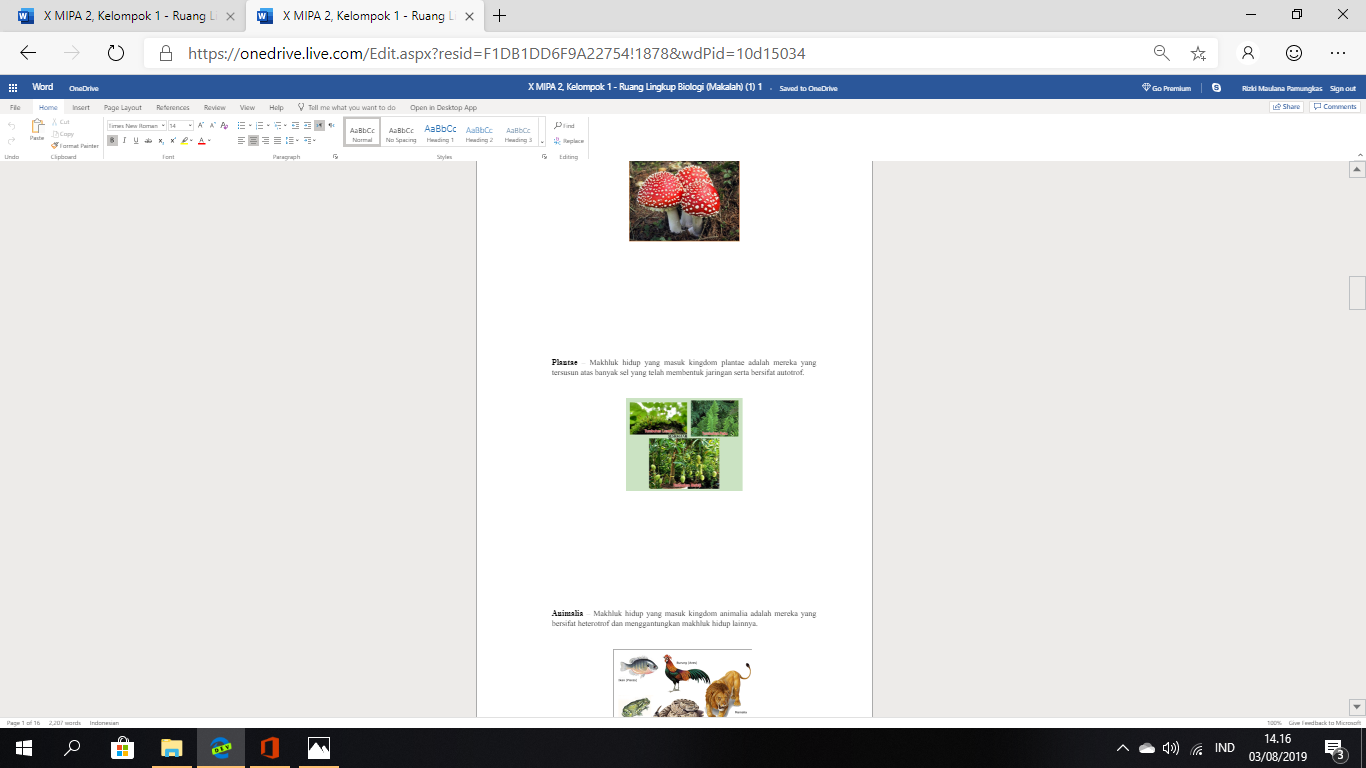Toggle right-to-left text direction
Screen dimensions: 1366x768
331,126
